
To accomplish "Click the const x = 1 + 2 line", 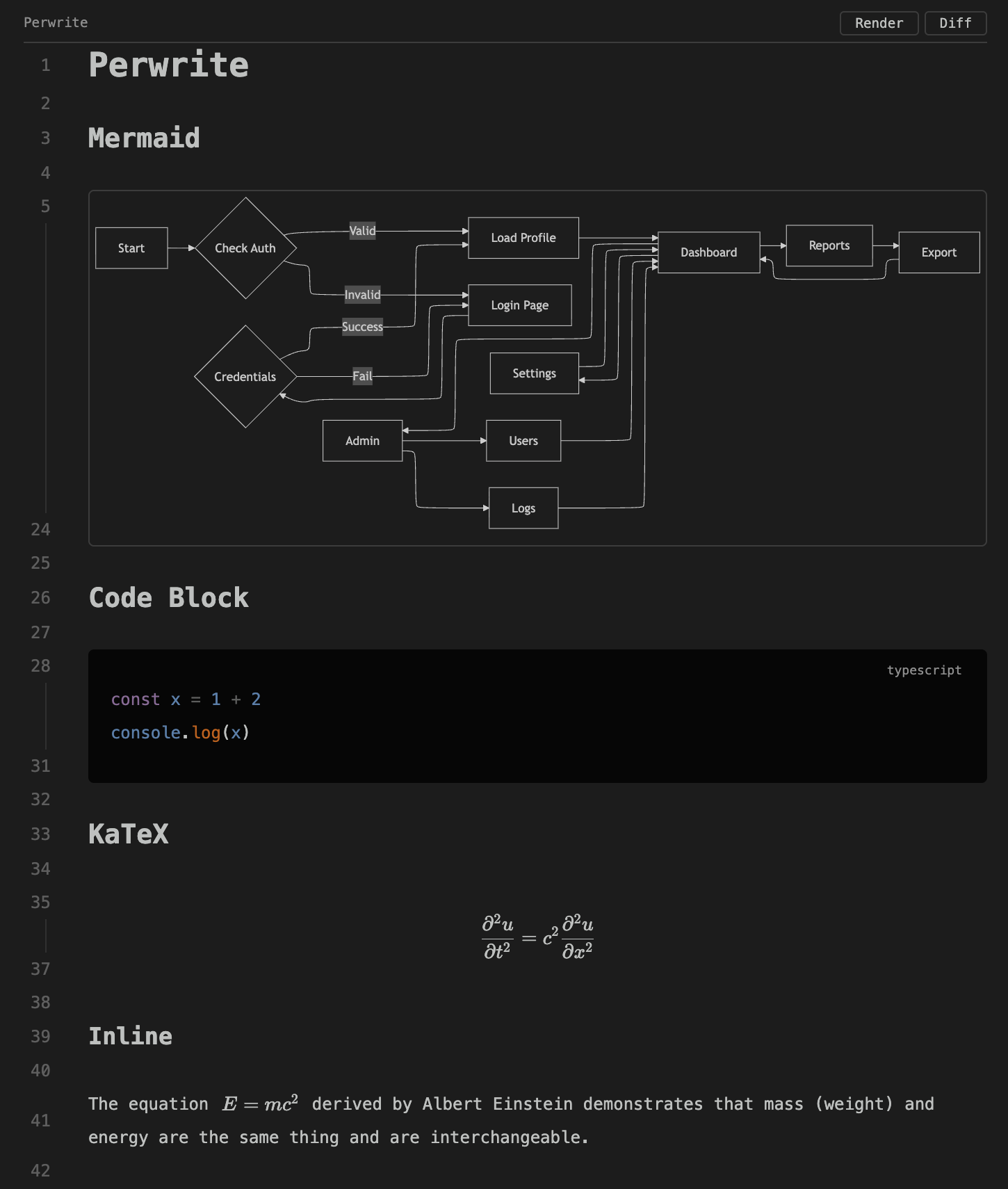I will pos(186,699).
